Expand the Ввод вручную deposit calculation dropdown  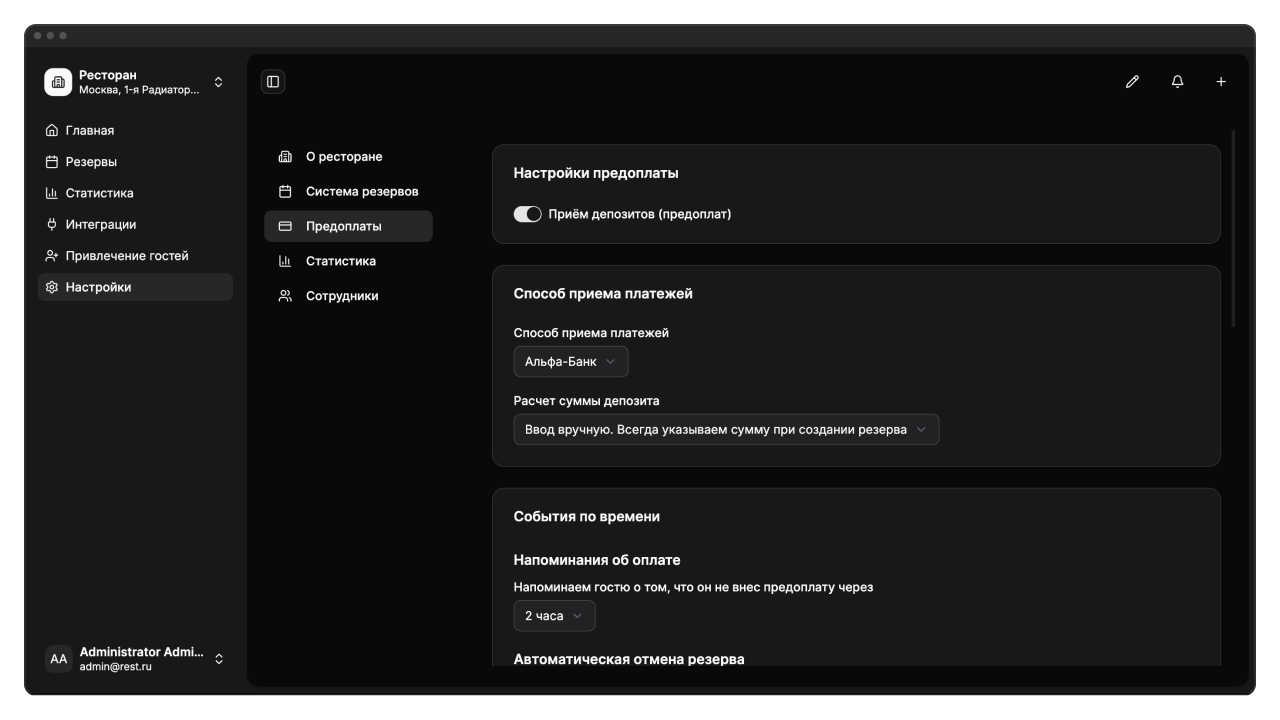tap(726, 430)
